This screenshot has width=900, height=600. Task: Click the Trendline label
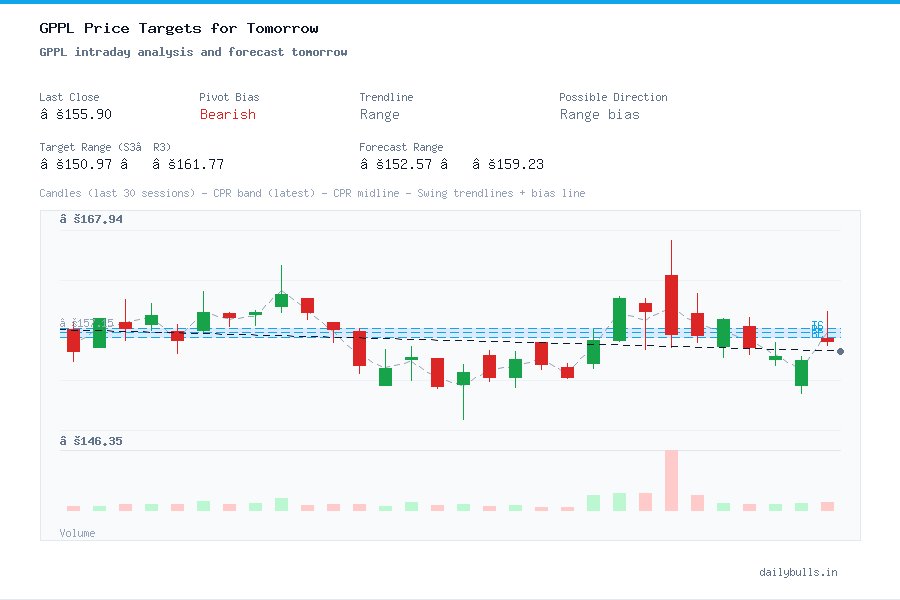pos(386,97)
